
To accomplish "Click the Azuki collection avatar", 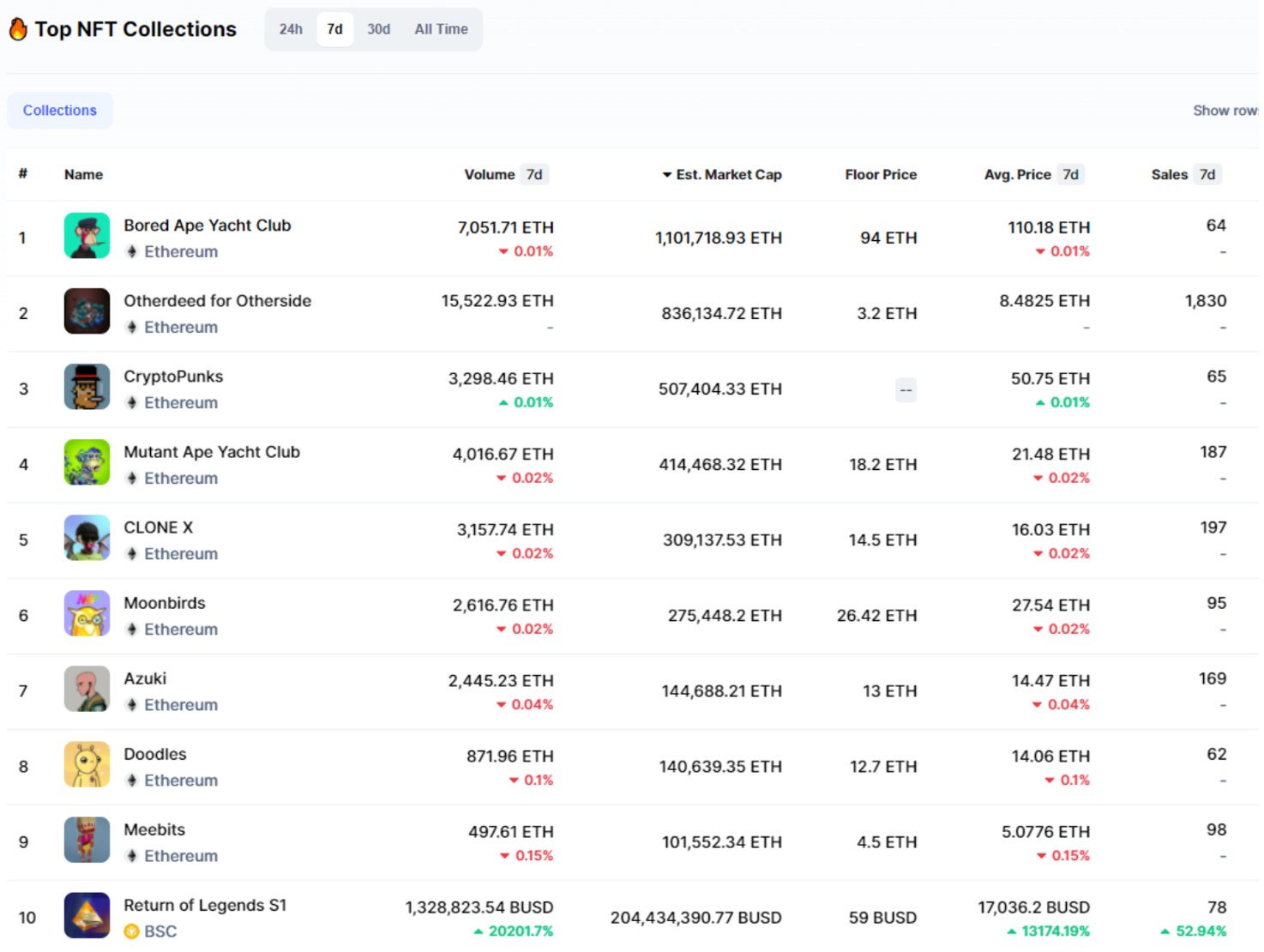I will point(87,688).
